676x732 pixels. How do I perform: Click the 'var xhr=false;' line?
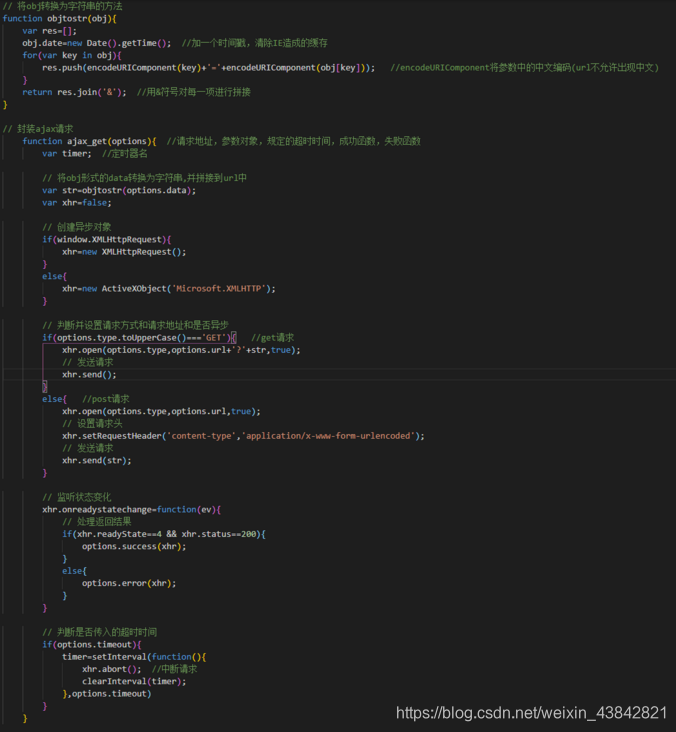pos(77,203)
